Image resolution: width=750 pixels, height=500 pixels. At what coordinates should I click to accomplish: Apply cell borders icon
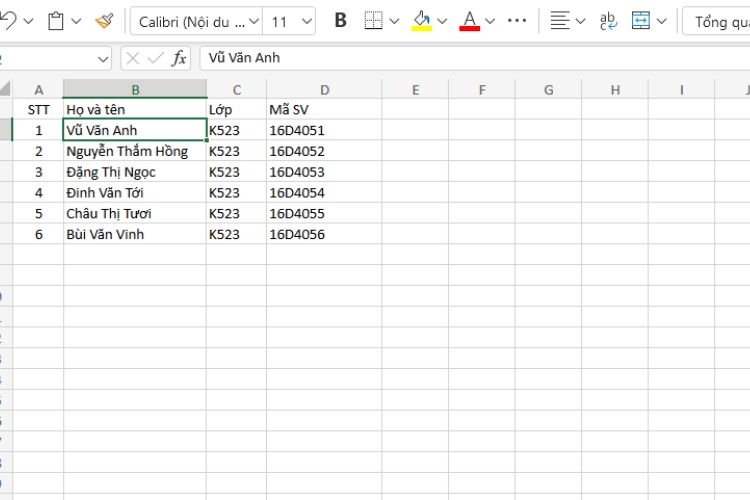(x=373, y=21)
